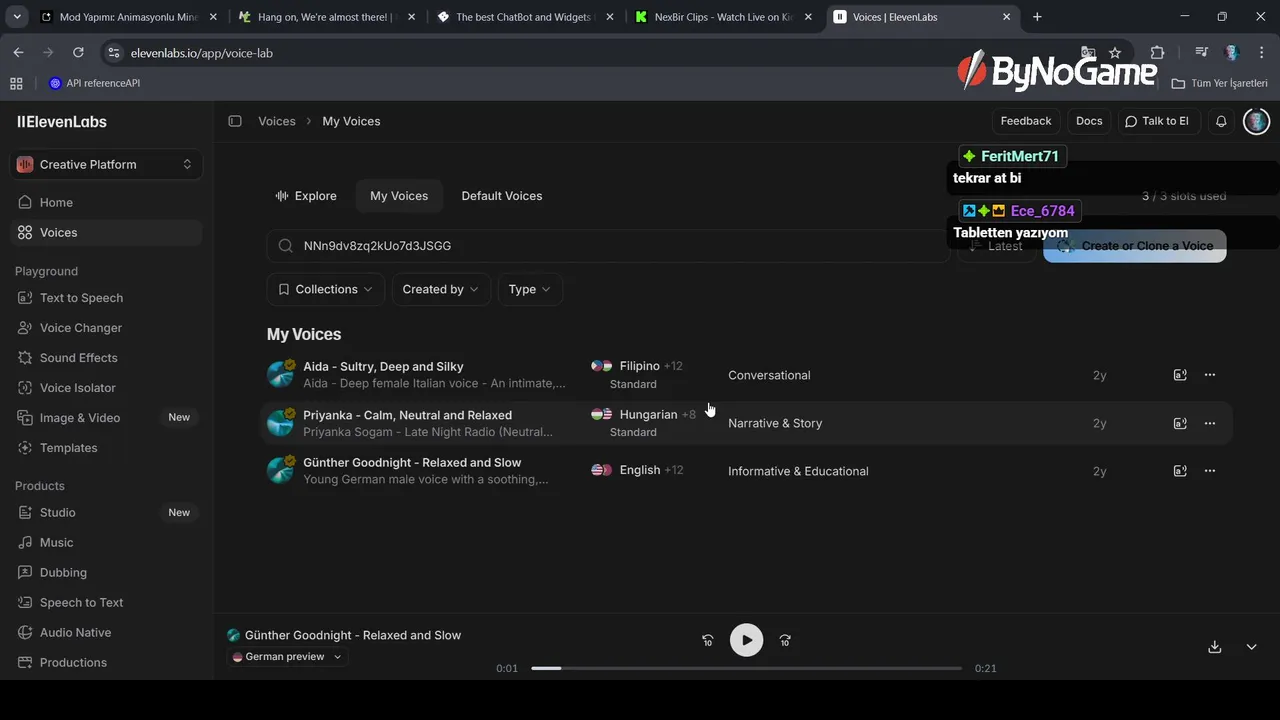The width and height of the screenshot is (1280, 720).
Task: Switch to Explore tab
Action: (x=306, y=196)
